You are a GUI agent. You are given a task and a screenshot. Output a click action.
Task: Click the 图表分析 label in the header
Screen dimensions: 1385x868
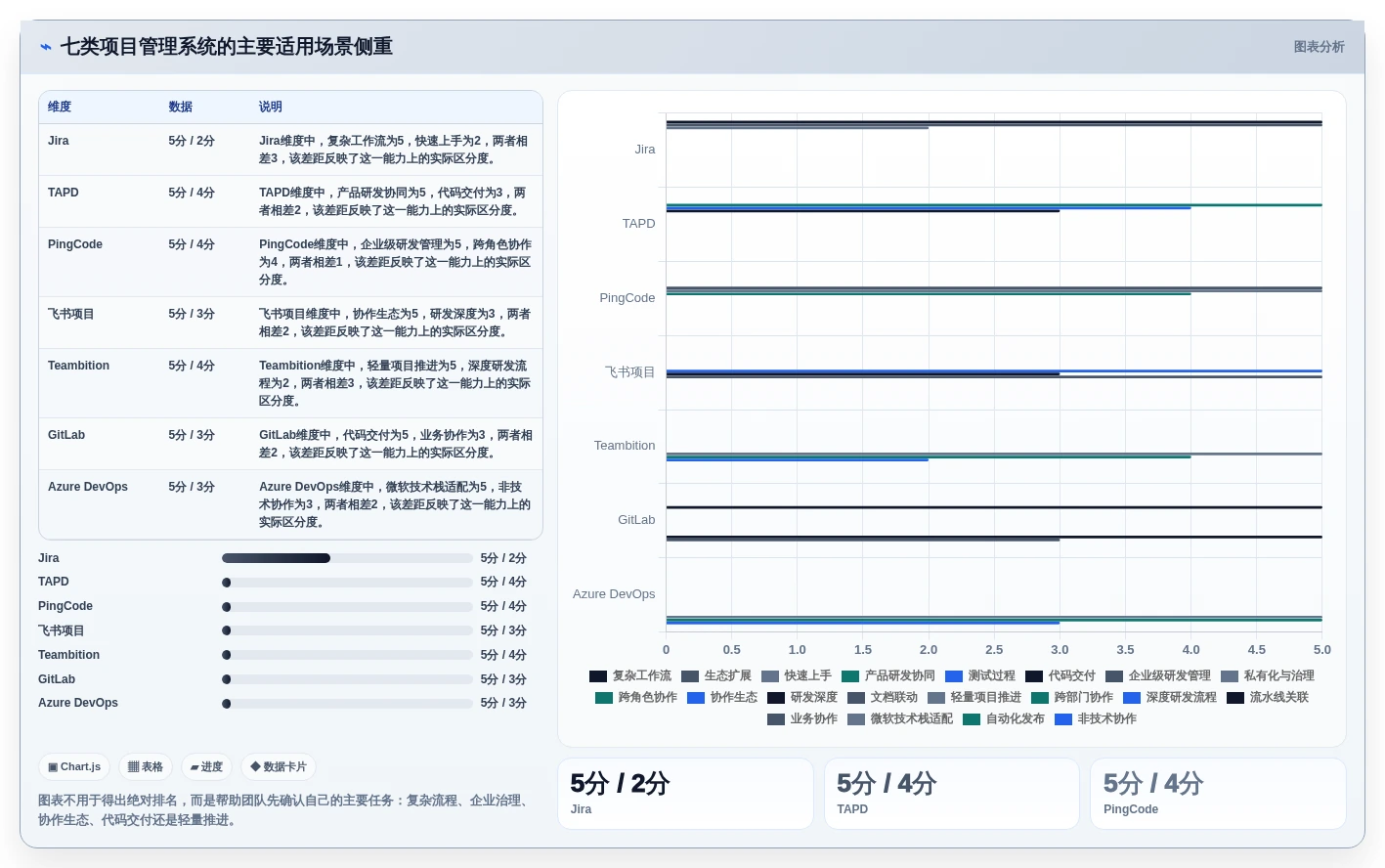tap(1319, 47)
